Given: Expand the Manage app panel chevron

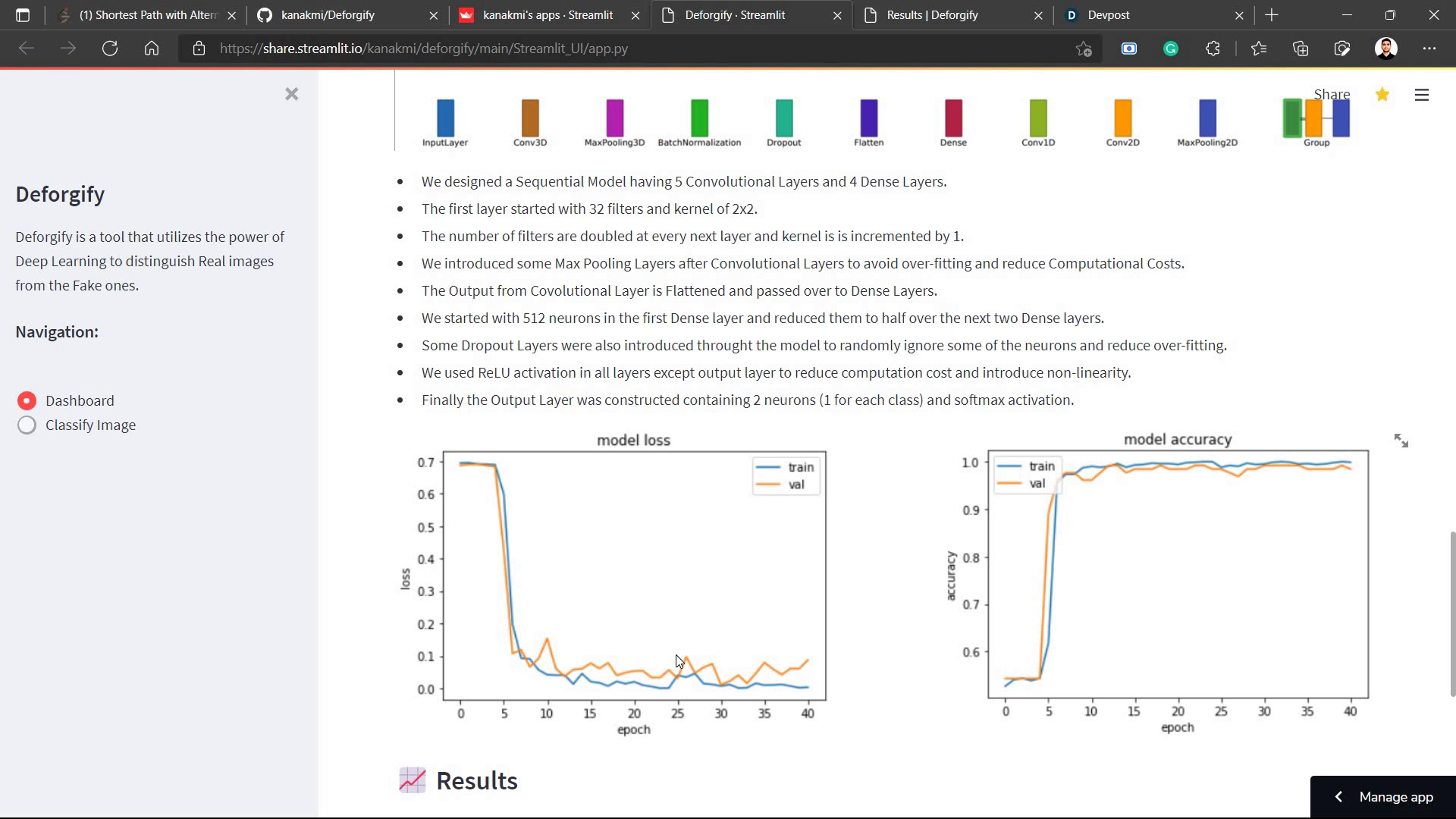Looking at the screenshot, I should pyautogui.click(x=1338, y=796).
